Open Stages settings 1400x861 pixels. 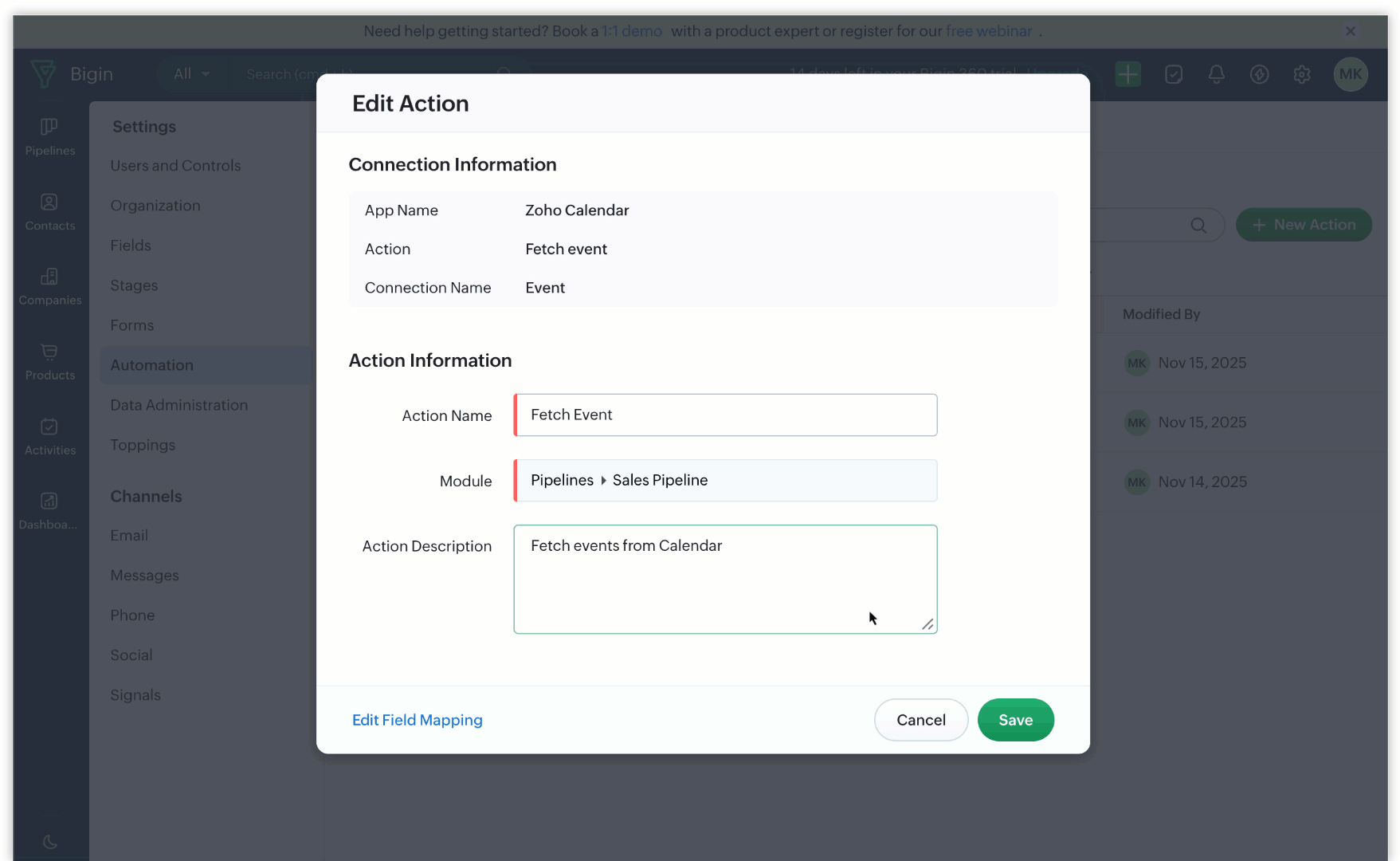[x=134, y=285]
